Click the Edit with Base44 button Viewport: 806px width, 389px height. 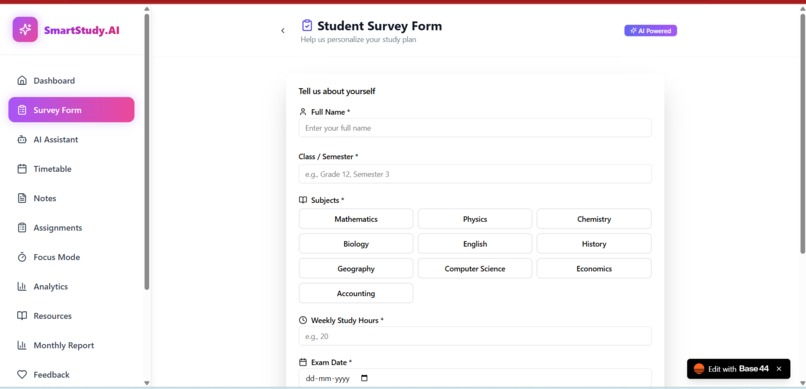pos(738,369)
